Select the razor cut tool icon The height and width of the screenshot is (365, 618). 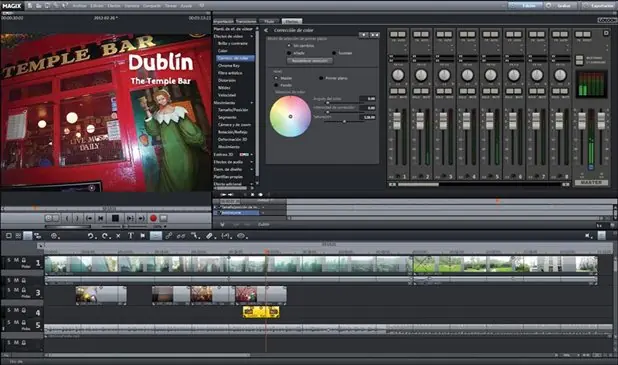point(210,236)
